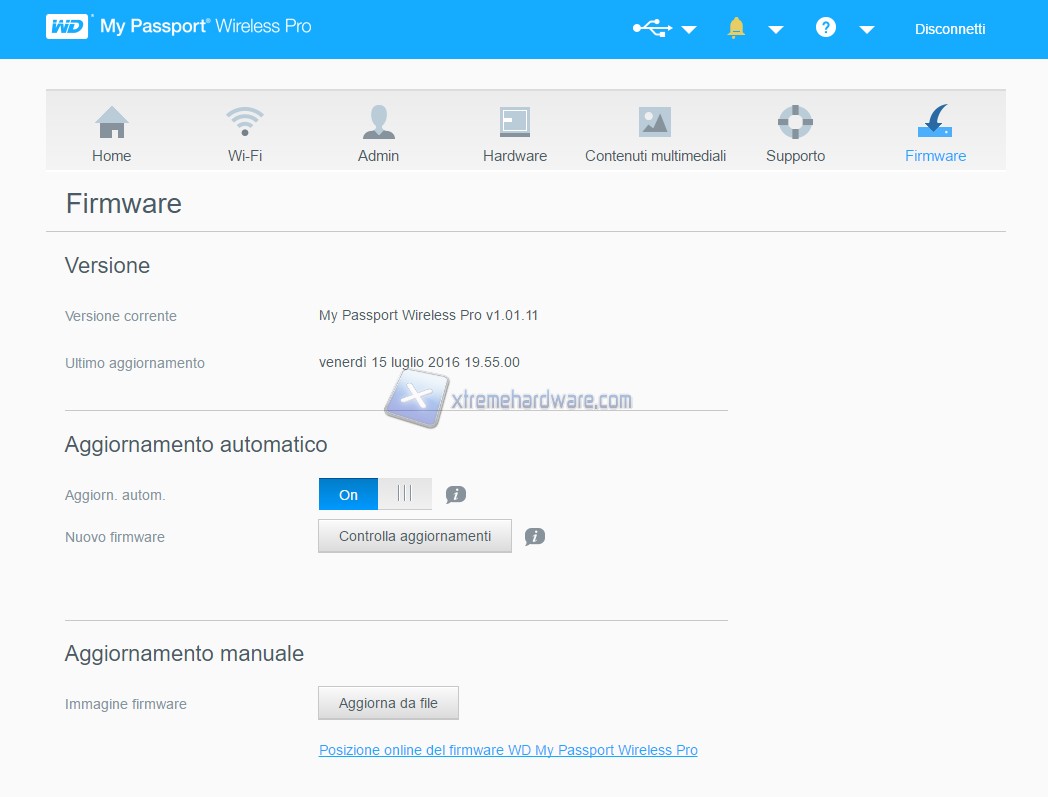Select the Firmware tab
Viewport: 1048px width, 797px height.
pyautogui.click(x=935, y=134)
